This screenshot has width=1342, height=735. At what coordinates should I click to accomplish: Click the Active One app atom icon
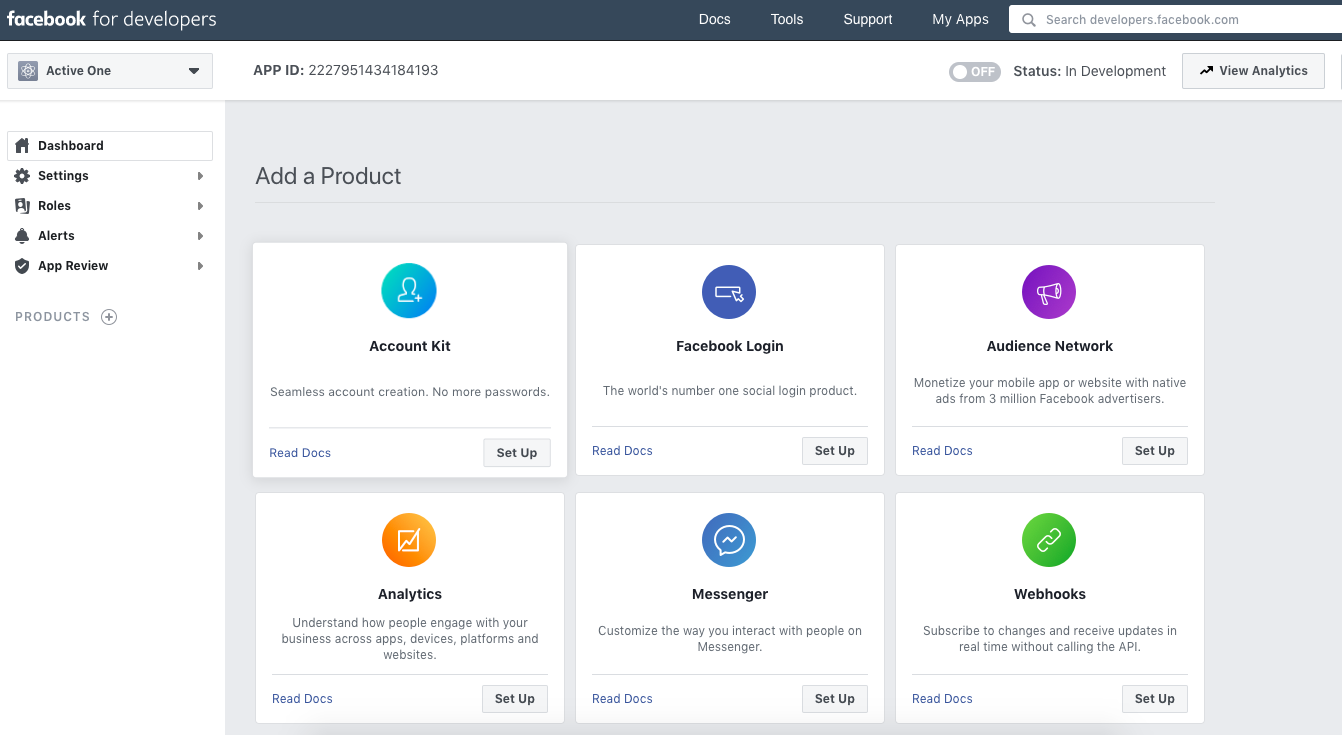point(28,71)
